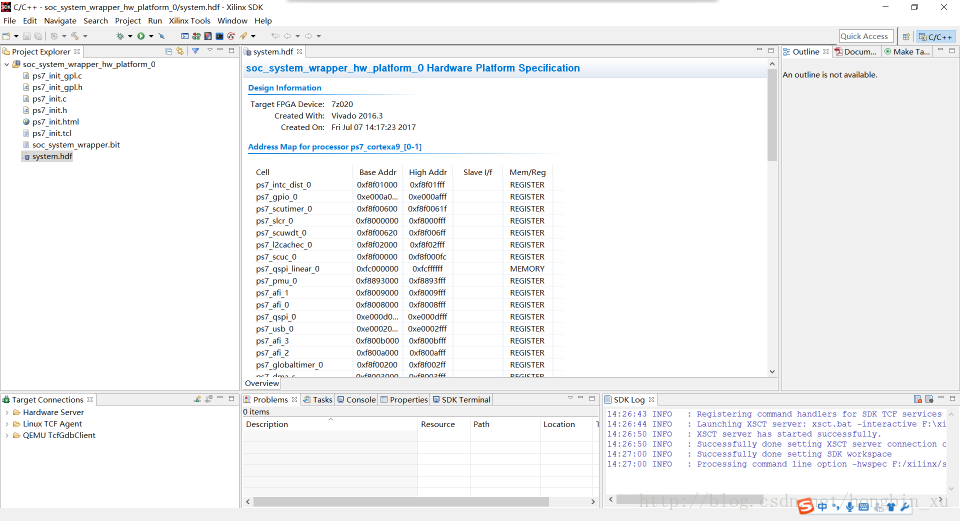This screenshot has height=521, width=960.
Task: Click the Save toolbar icon
Action: point(26,36)
